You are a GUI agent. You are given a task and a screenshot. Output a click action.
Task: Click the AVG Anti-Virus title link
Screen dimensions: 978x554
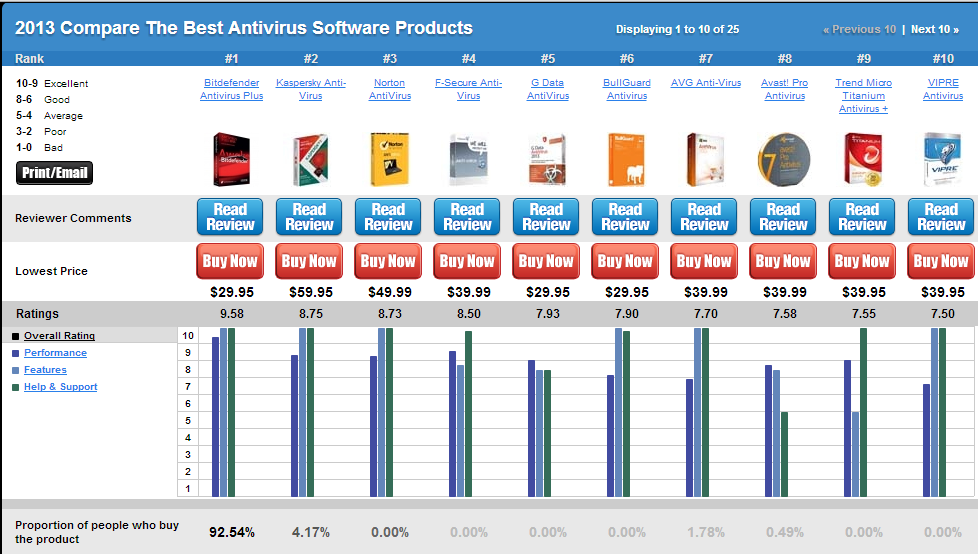coord(705,83)
